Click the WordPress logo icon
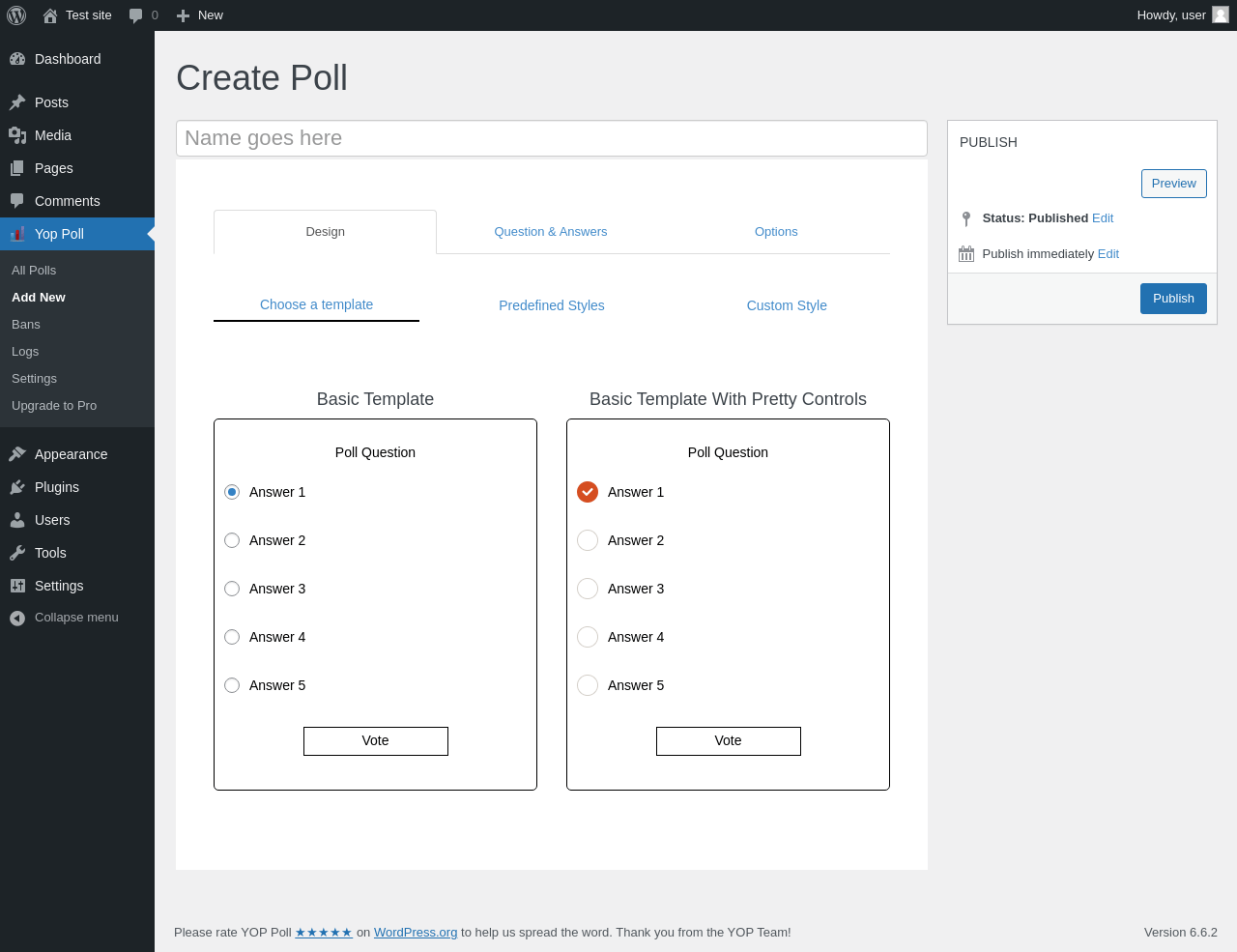Viewport: 1237px width, 952px height. click(16, 15)
